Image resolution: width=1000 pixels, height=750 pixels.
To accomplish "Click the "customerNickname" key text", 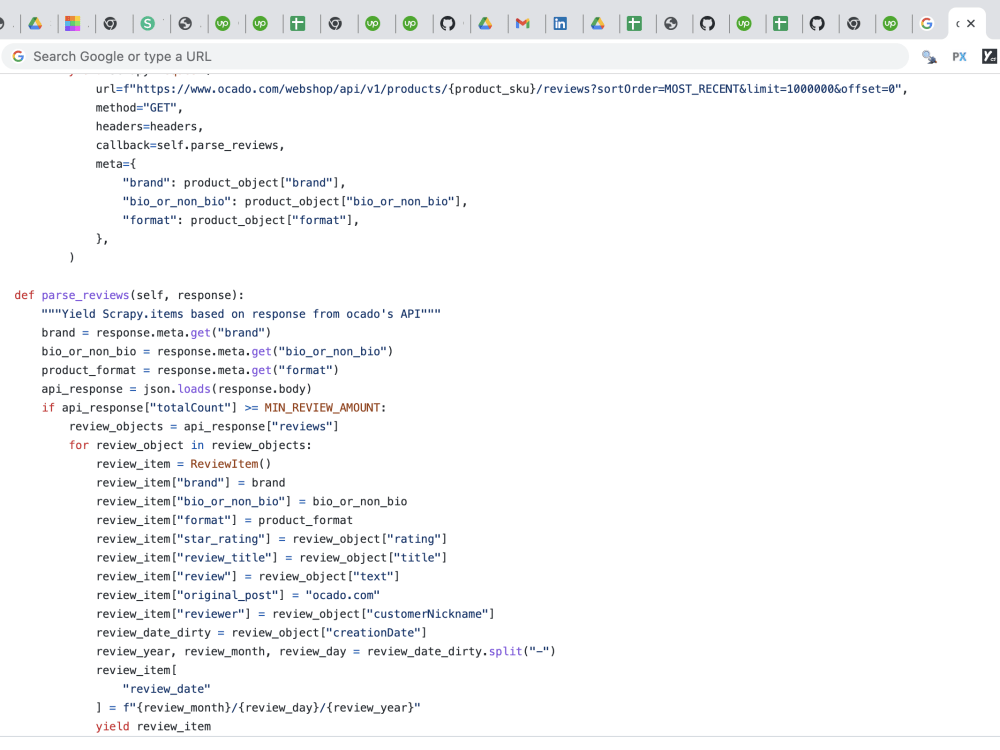I will click(427, 614).
